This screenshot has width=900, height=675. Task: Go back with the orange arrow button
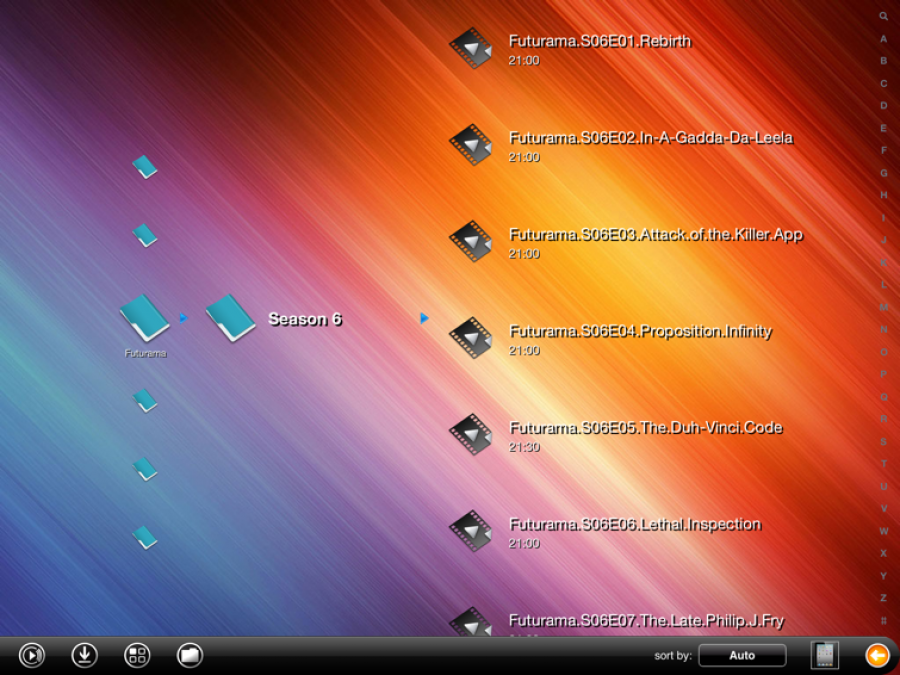pos(877,655)
